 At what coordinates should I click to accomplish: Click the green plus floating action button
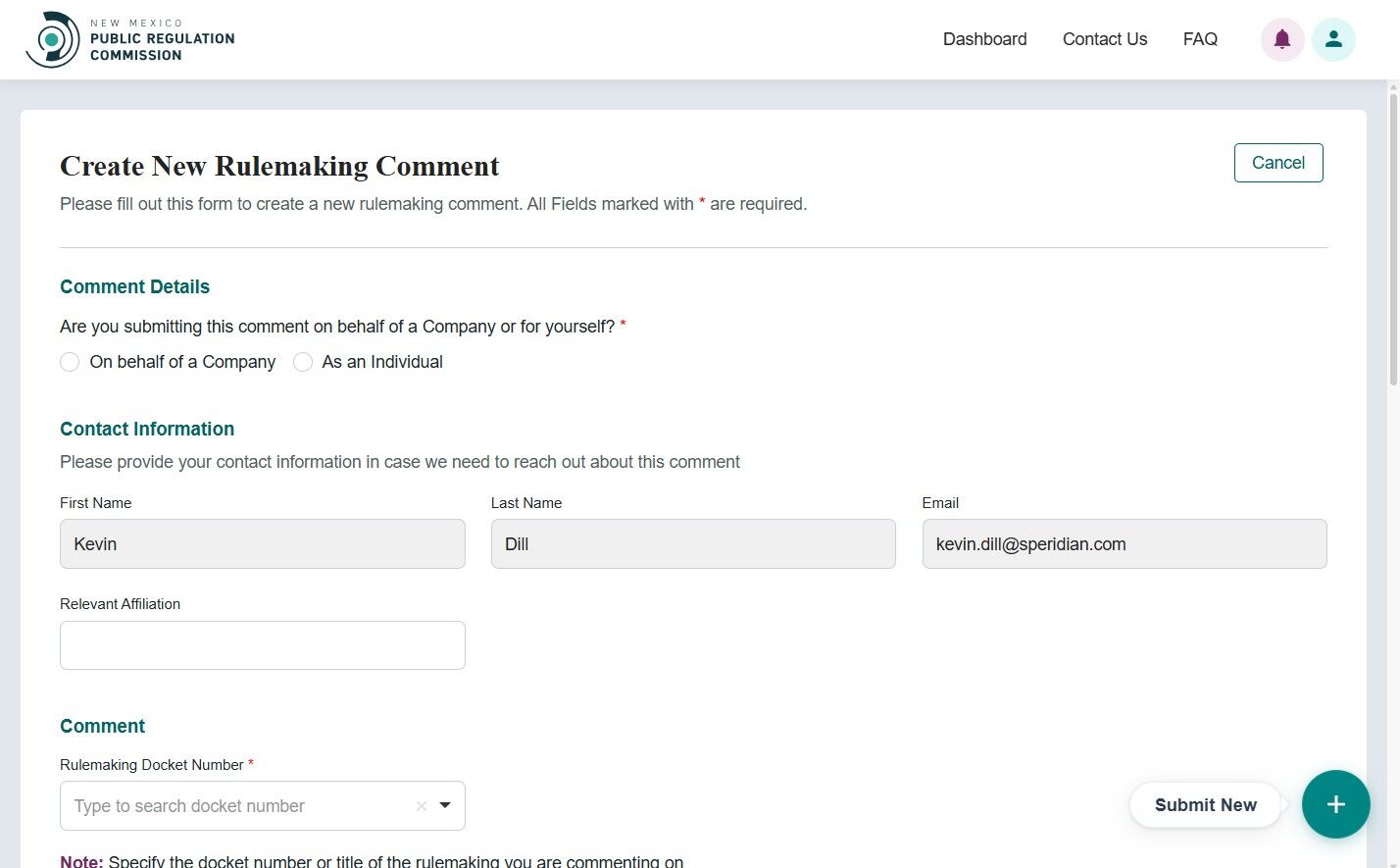(1335, 804)
